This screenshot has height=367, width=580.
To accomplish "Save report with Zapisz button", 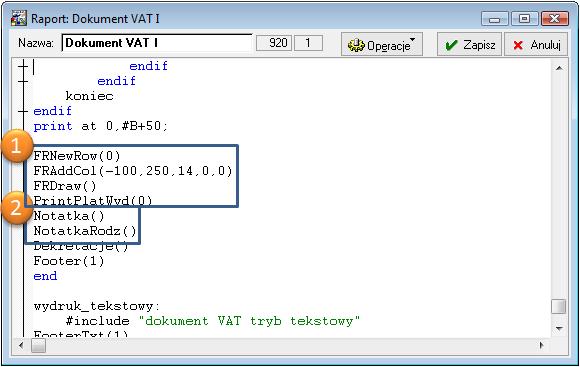I will point(469,44).
